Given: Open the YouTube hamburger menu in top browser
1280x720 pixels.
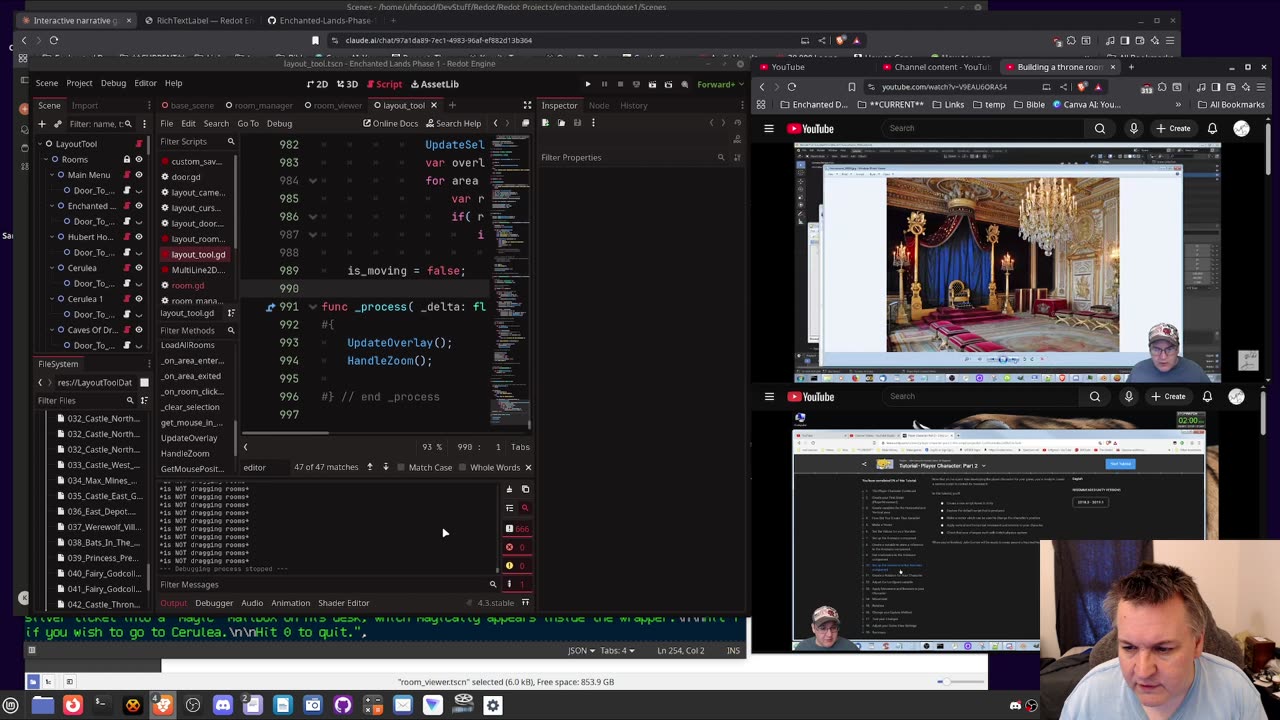Looking at the screenshot, I should pyautogui.click(x=769, y=128).
